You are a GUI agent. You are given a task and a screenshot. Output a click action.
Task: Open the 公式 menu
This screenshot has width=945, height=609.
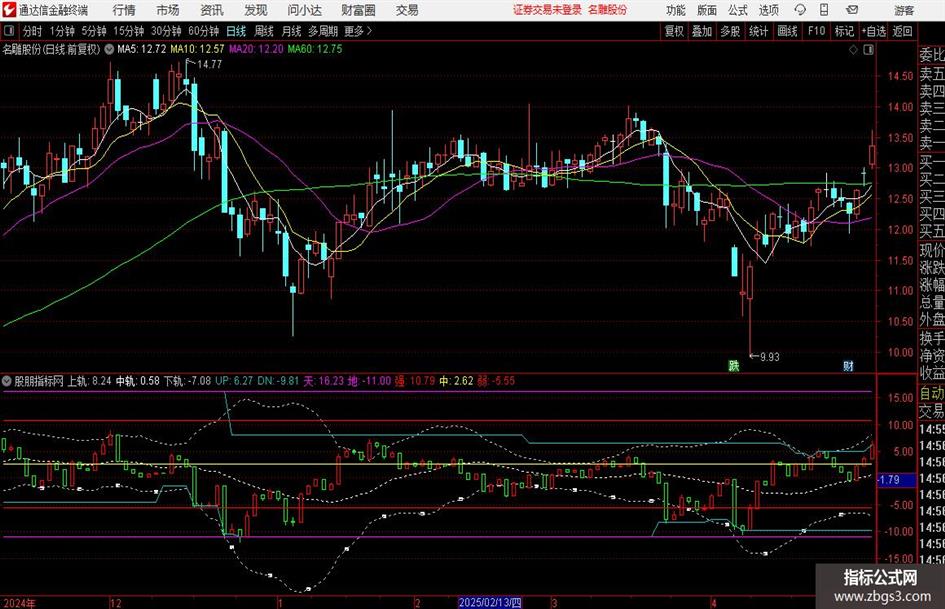pyautogui.click(x=738, y=10)
